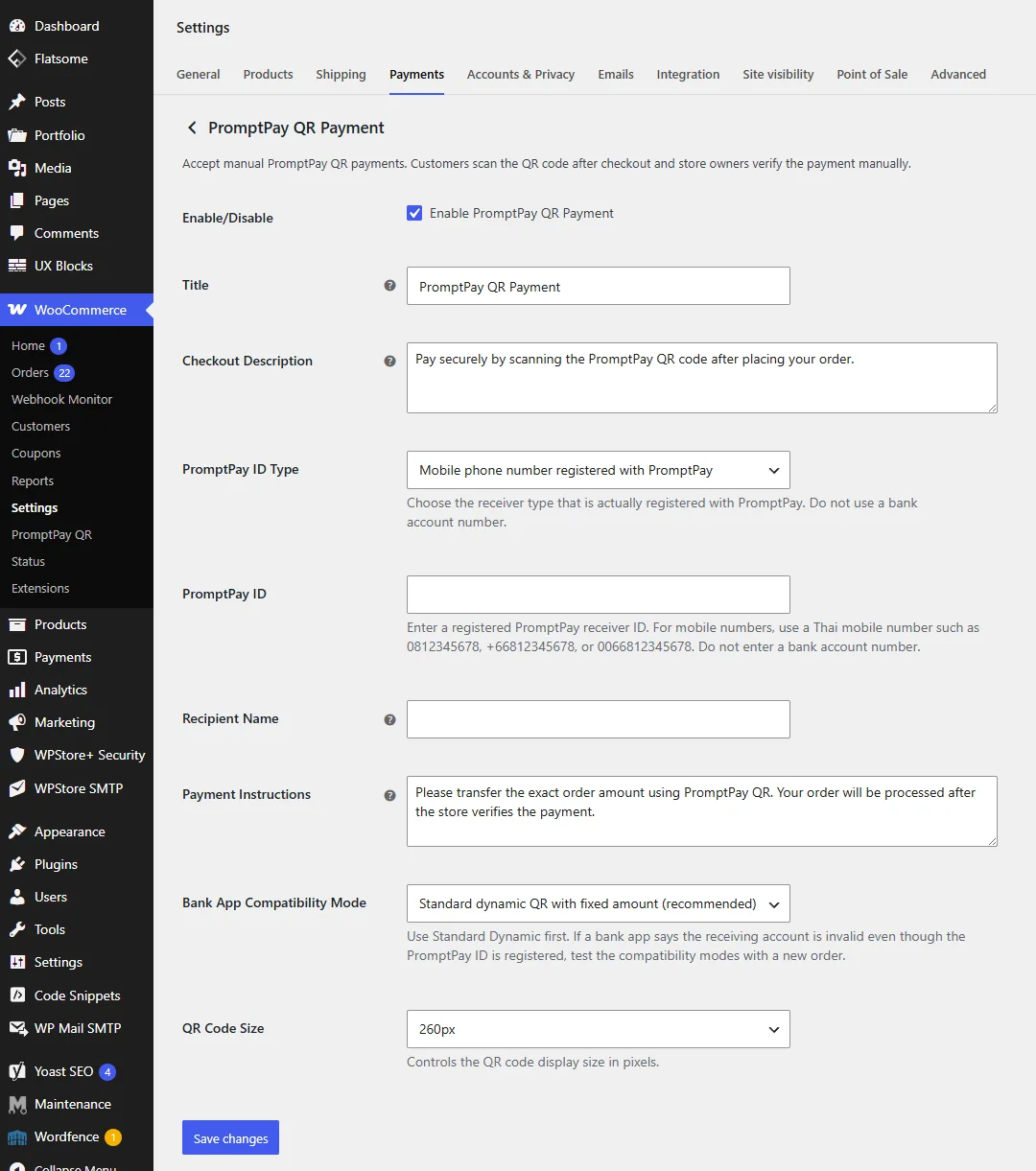Click the Flatsome diamond icon

pos(17,59)
